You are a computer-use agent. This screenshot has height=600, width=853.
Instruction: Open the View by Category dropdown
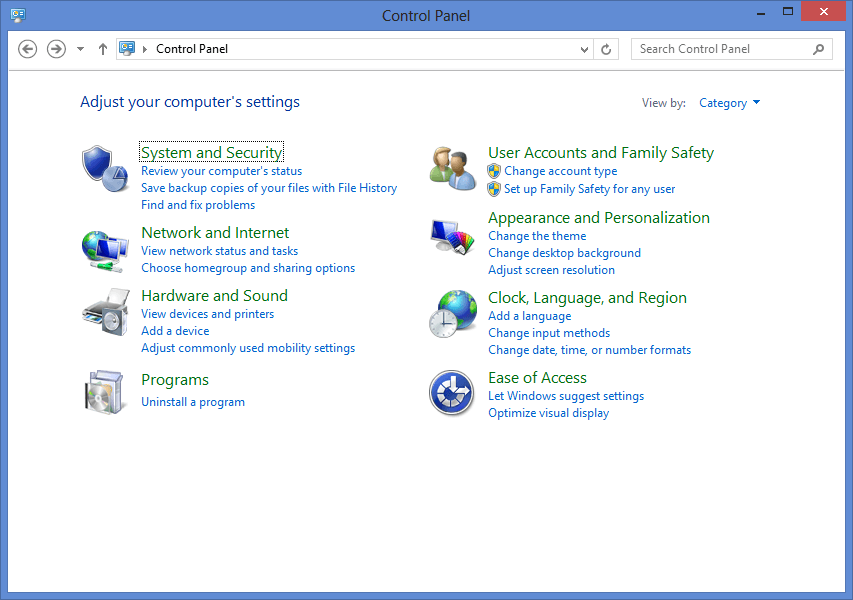[x=730, y=103]
